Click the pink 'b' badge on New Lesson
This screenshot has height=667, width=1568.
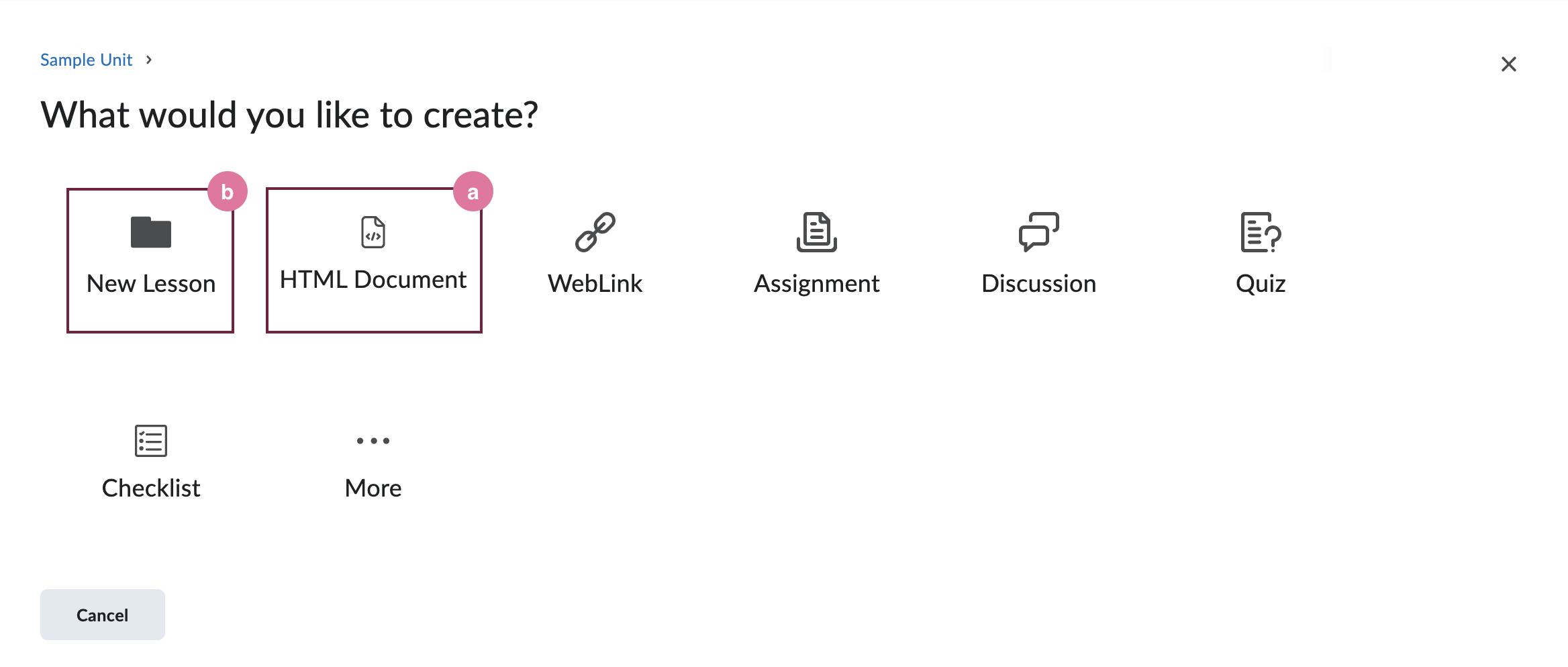227,191
